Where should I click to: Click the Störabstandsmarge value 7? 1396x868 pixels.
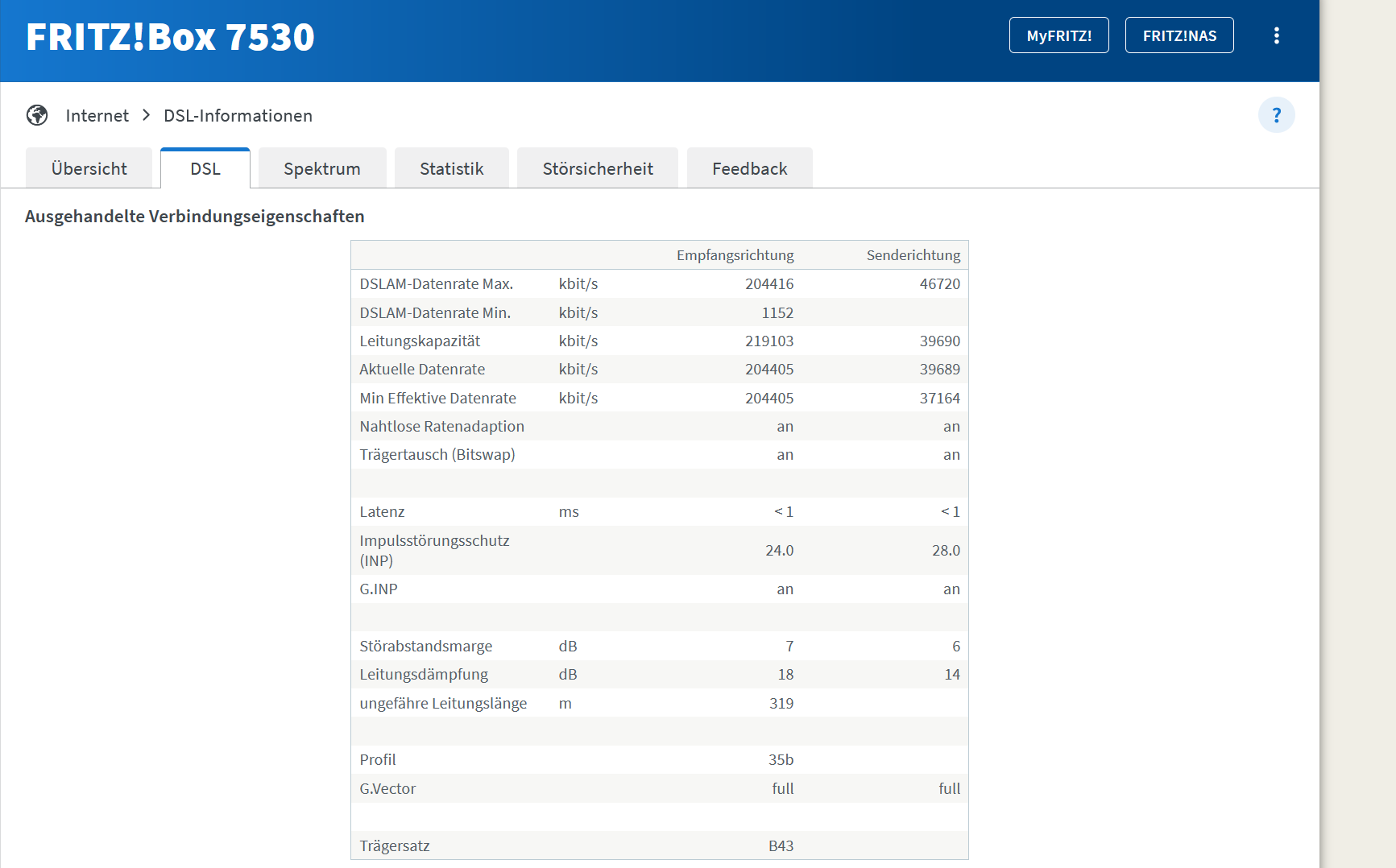(789, 646)
